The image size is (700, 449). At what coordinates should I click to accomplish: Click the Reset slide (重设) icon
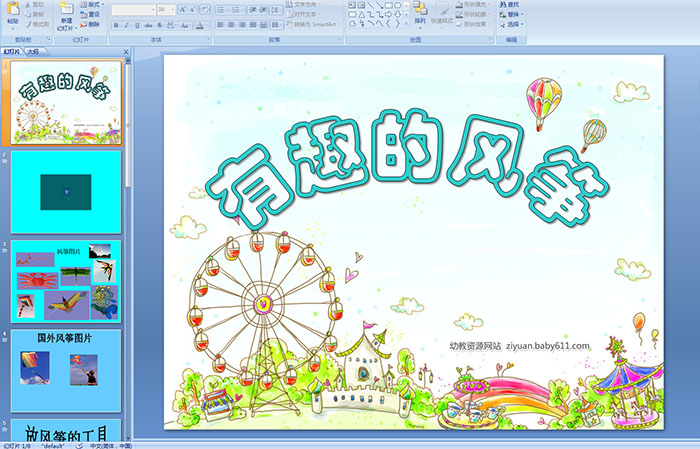coord(90,14)
